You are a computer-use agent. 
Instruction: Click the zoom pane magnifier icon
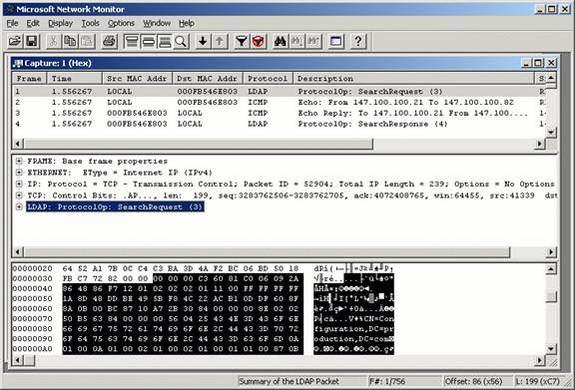click(181, 41)
